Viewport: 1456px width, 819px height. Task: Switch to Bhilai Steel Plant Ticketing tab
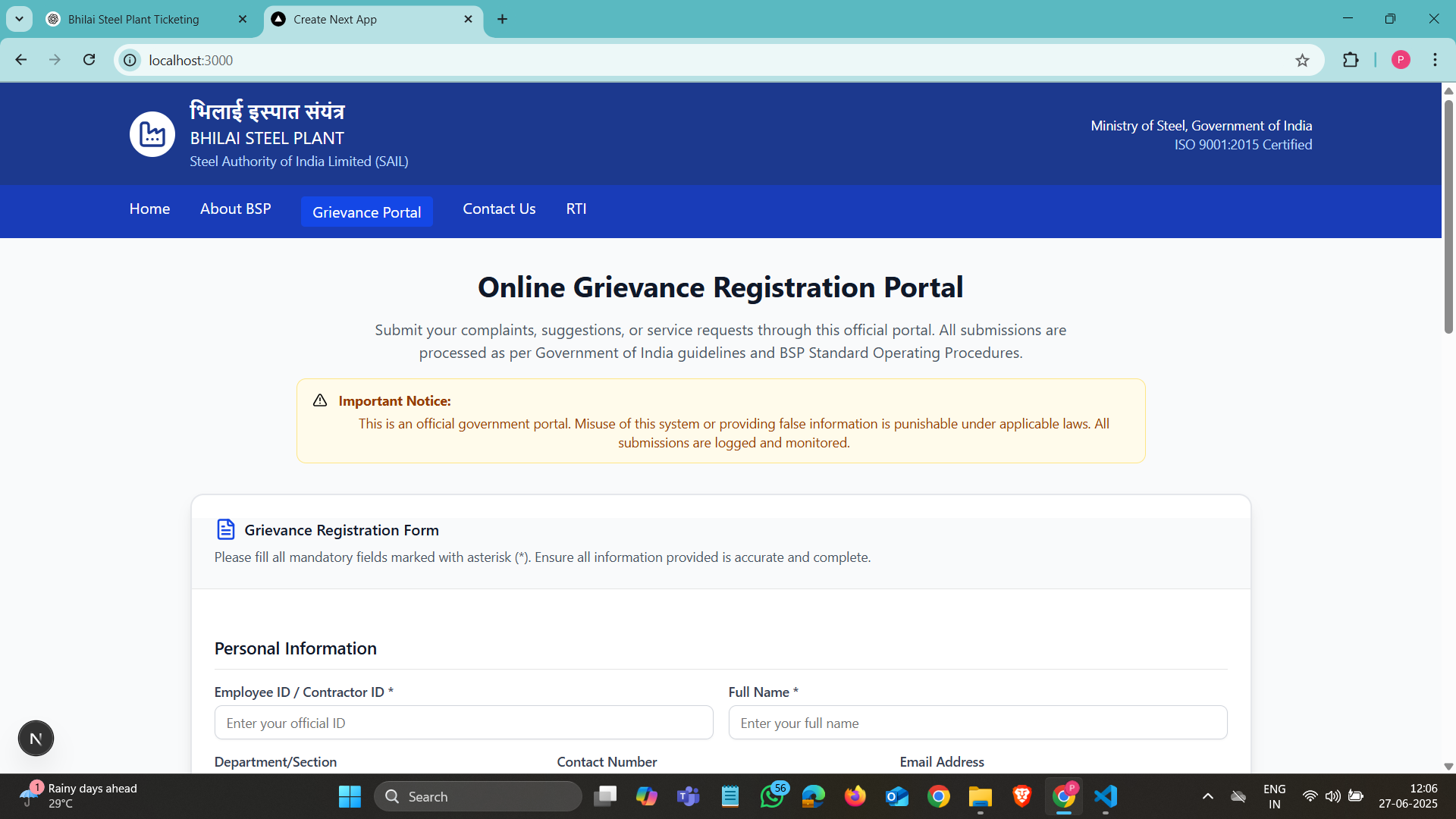[133, 19]
